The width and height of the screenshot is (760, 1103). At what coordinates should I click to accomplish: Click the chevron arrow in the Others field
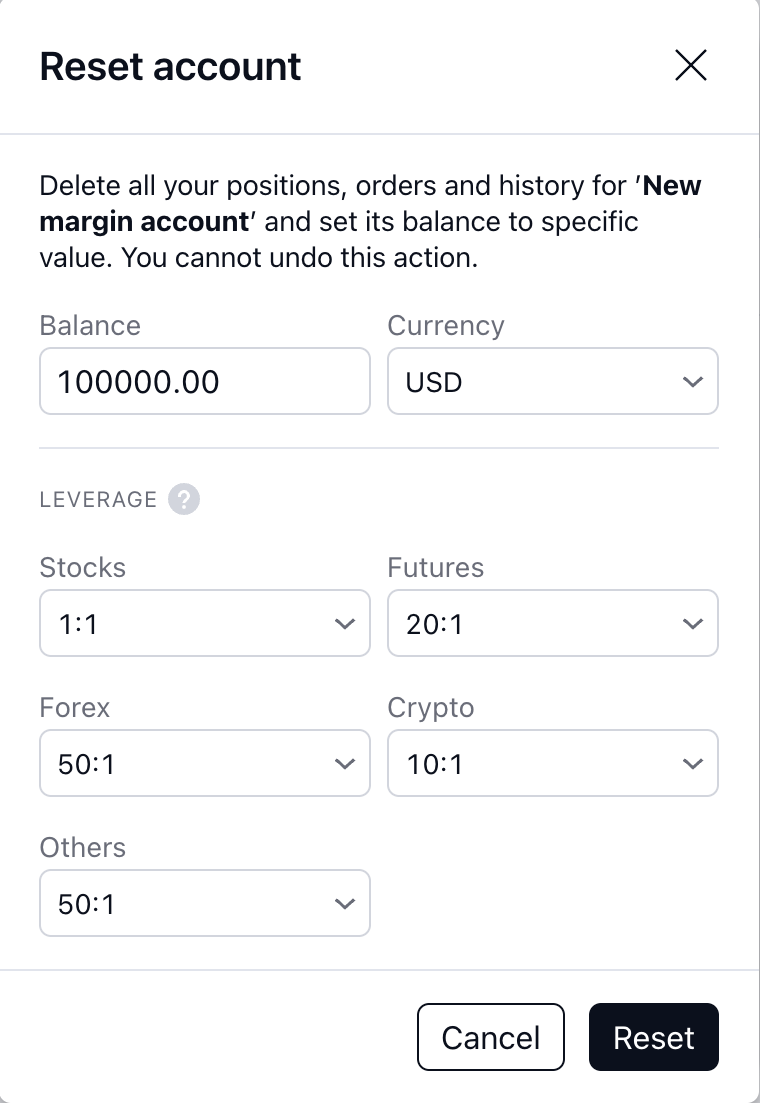[x=344, y=904]
